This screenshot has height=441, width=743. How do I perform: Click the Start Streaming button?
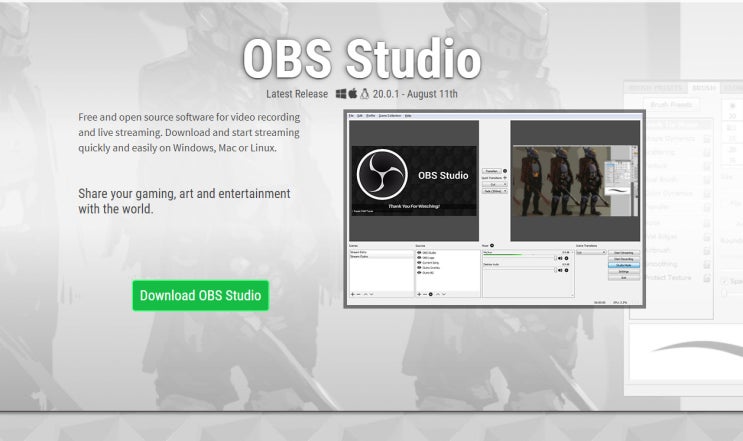tap(624, 253)
